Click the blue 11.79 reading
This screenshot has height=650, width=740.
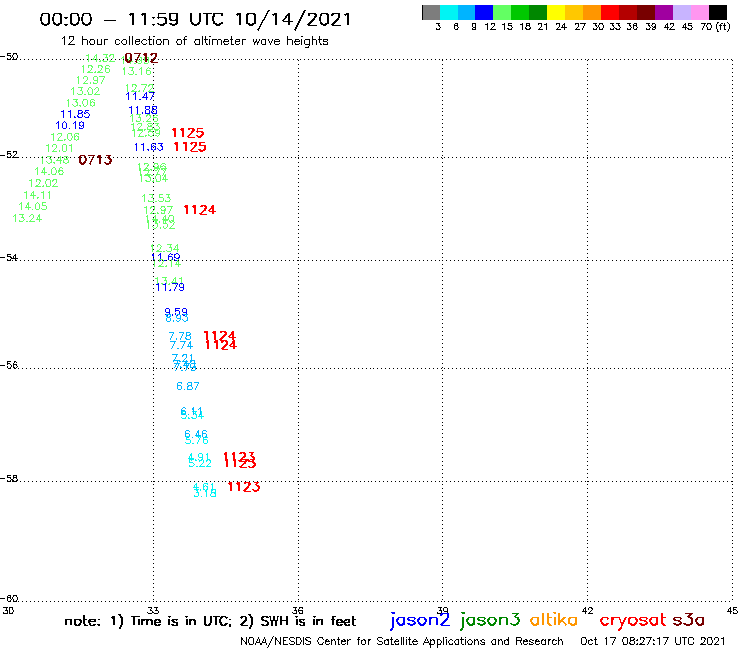coord(170,287)
